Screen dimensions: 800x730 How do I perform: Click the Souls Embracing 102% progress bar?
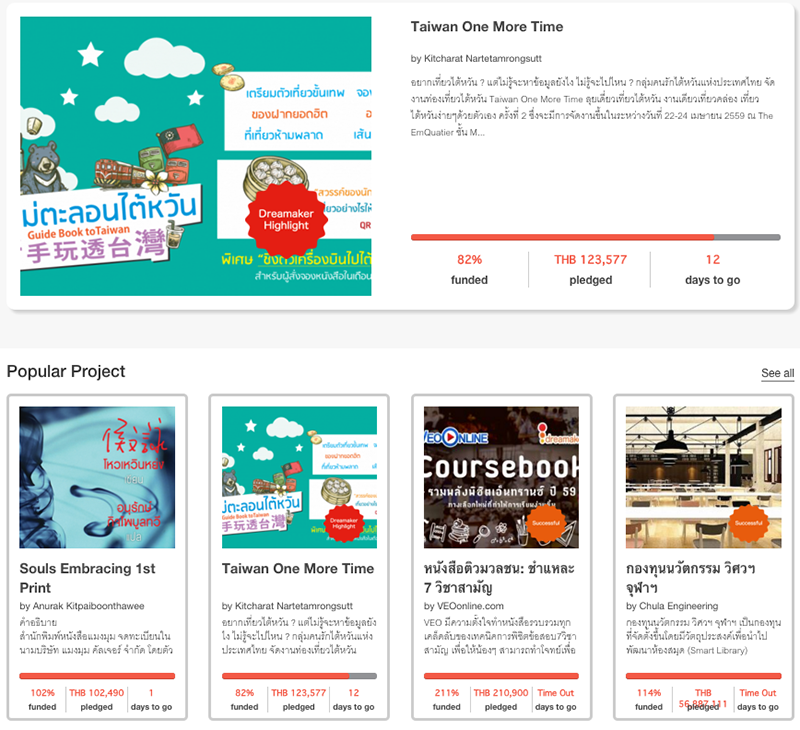click(97, 676)
